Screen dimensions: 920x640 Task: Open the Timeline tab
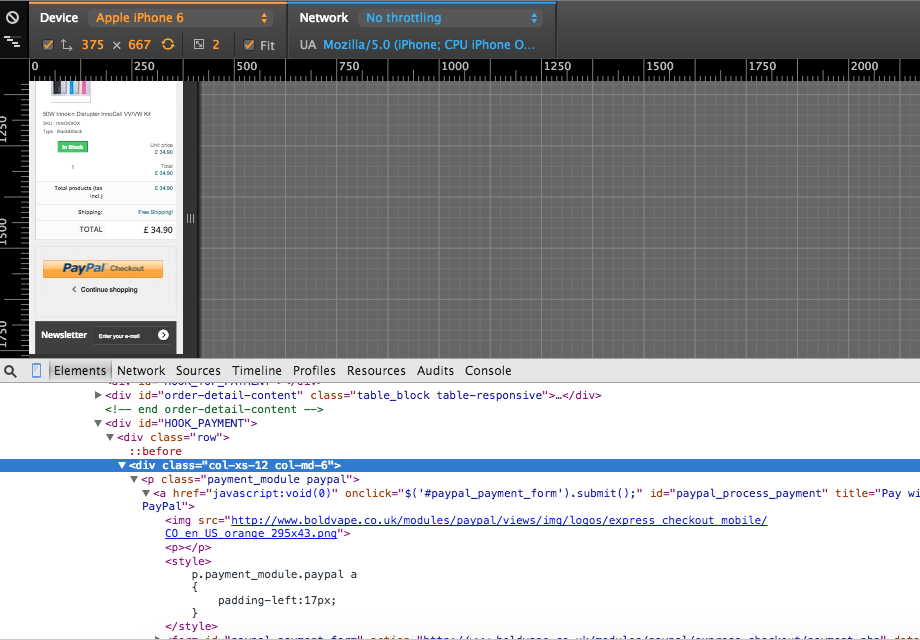pos(257,371)
